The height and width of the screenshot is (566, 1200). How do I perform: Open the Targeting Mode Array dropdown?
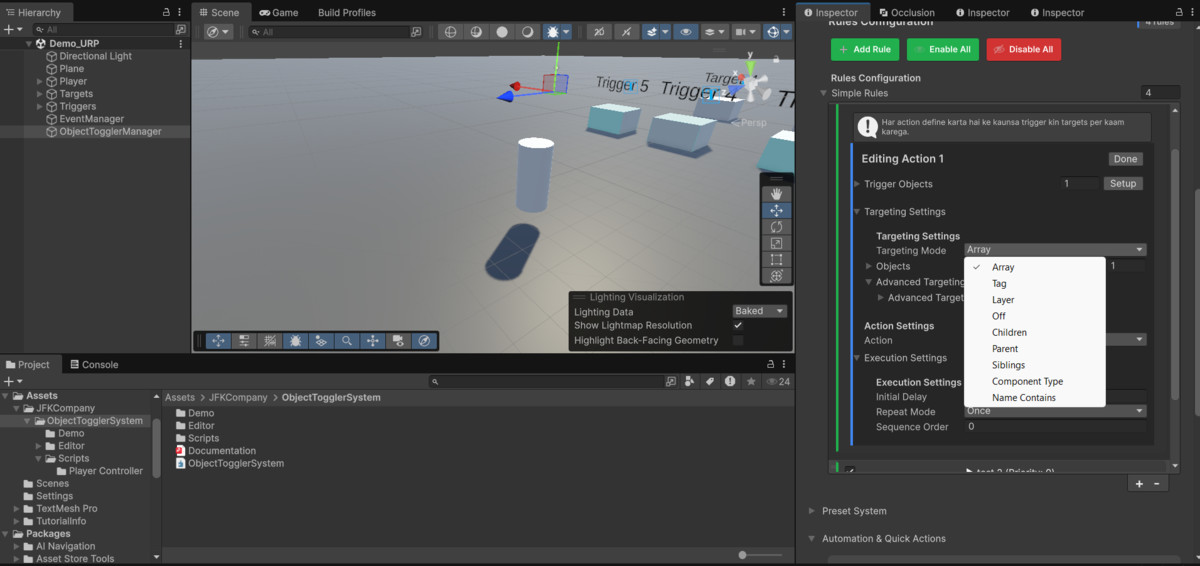click(x=1055, y=250)
